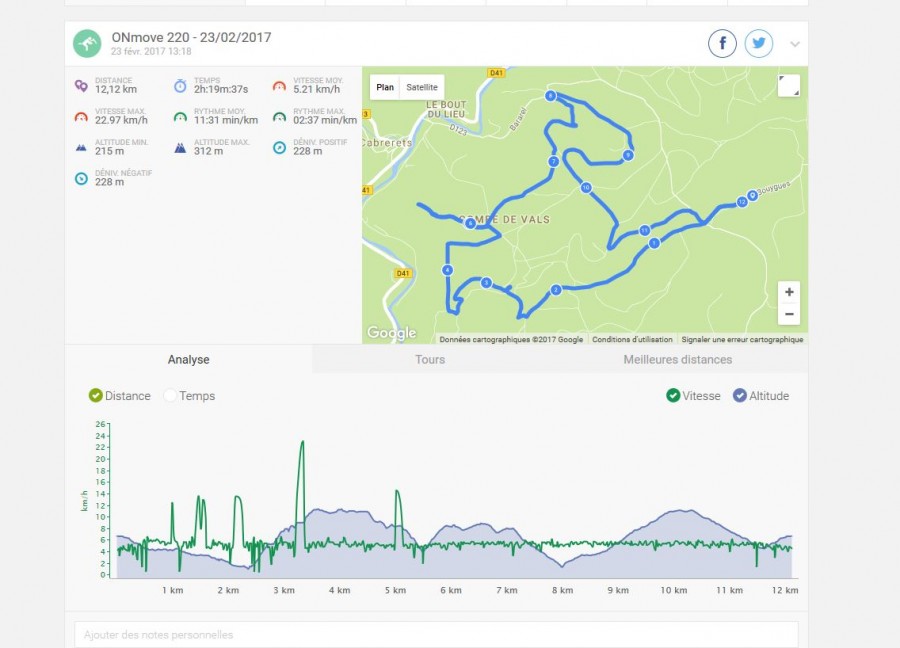Open Conditions d'utilisation link
900x648 pixels.
point(632,340)
